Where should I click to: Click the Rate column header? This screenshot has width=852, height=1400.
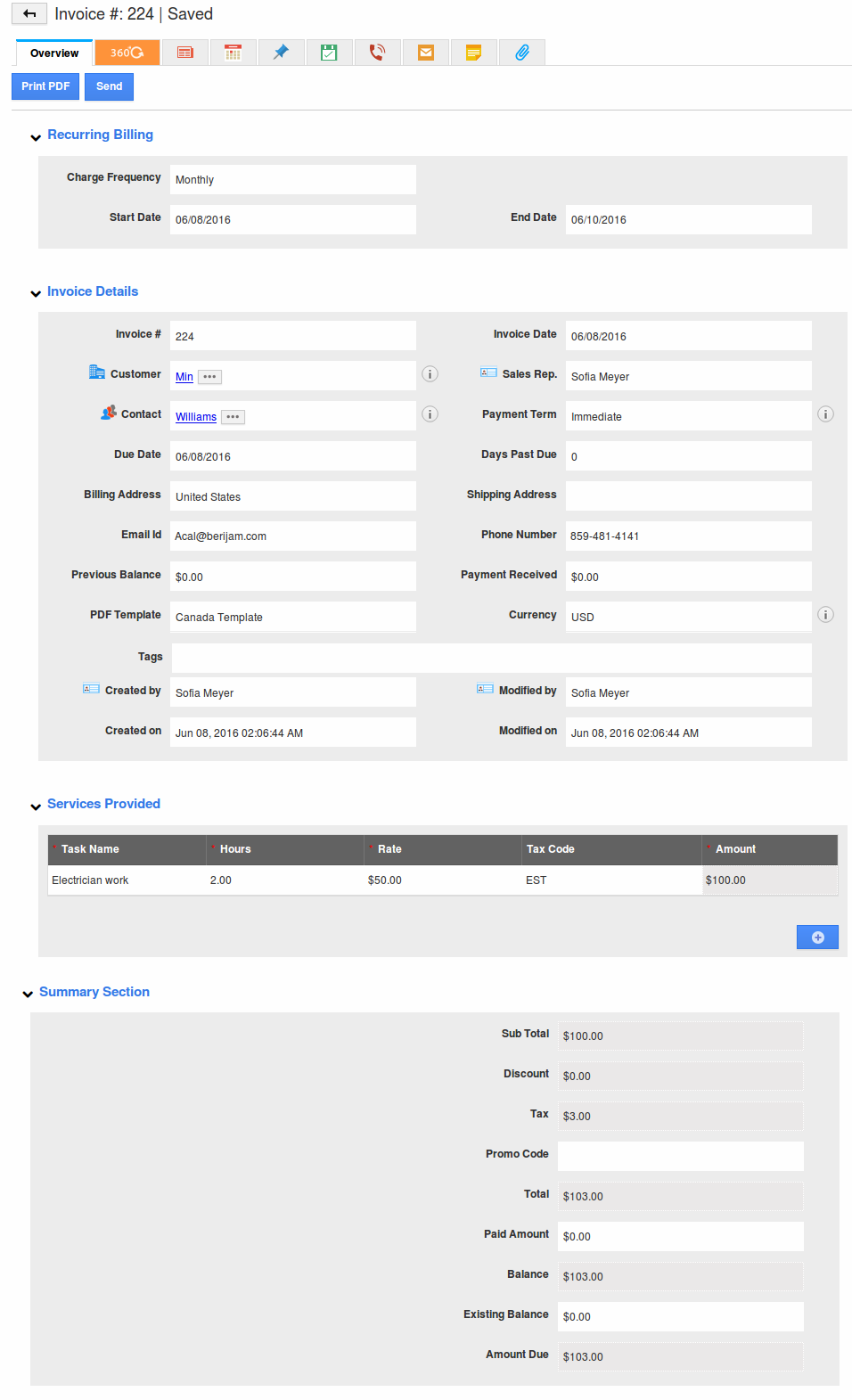coord(443,849)
